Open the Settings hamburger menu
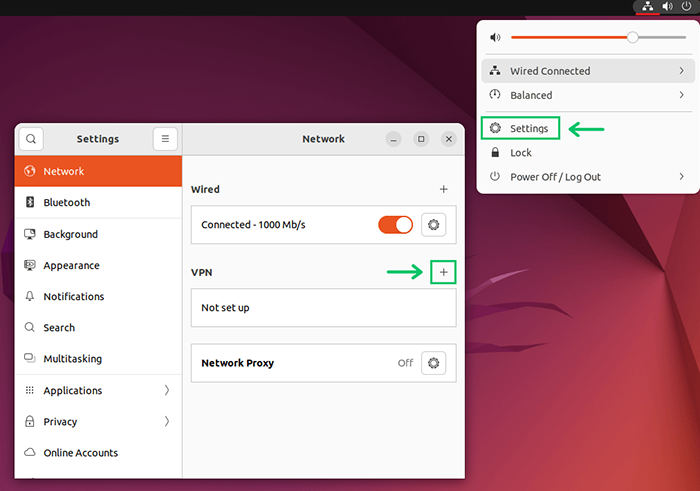Screen dimensions: 700x491 click(x=165, y=139)
